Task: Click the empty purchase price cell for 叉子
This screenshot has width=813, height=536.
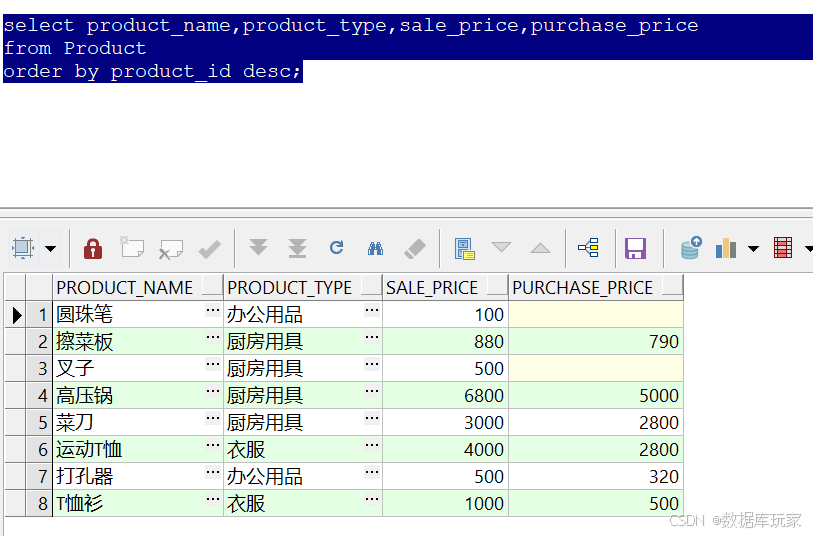Action: 596,369
